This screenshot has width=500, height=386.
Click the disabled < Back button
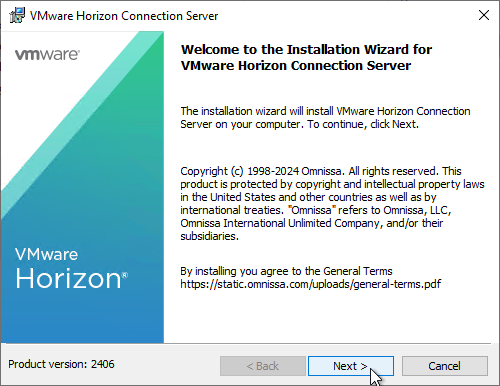[263, 366]
